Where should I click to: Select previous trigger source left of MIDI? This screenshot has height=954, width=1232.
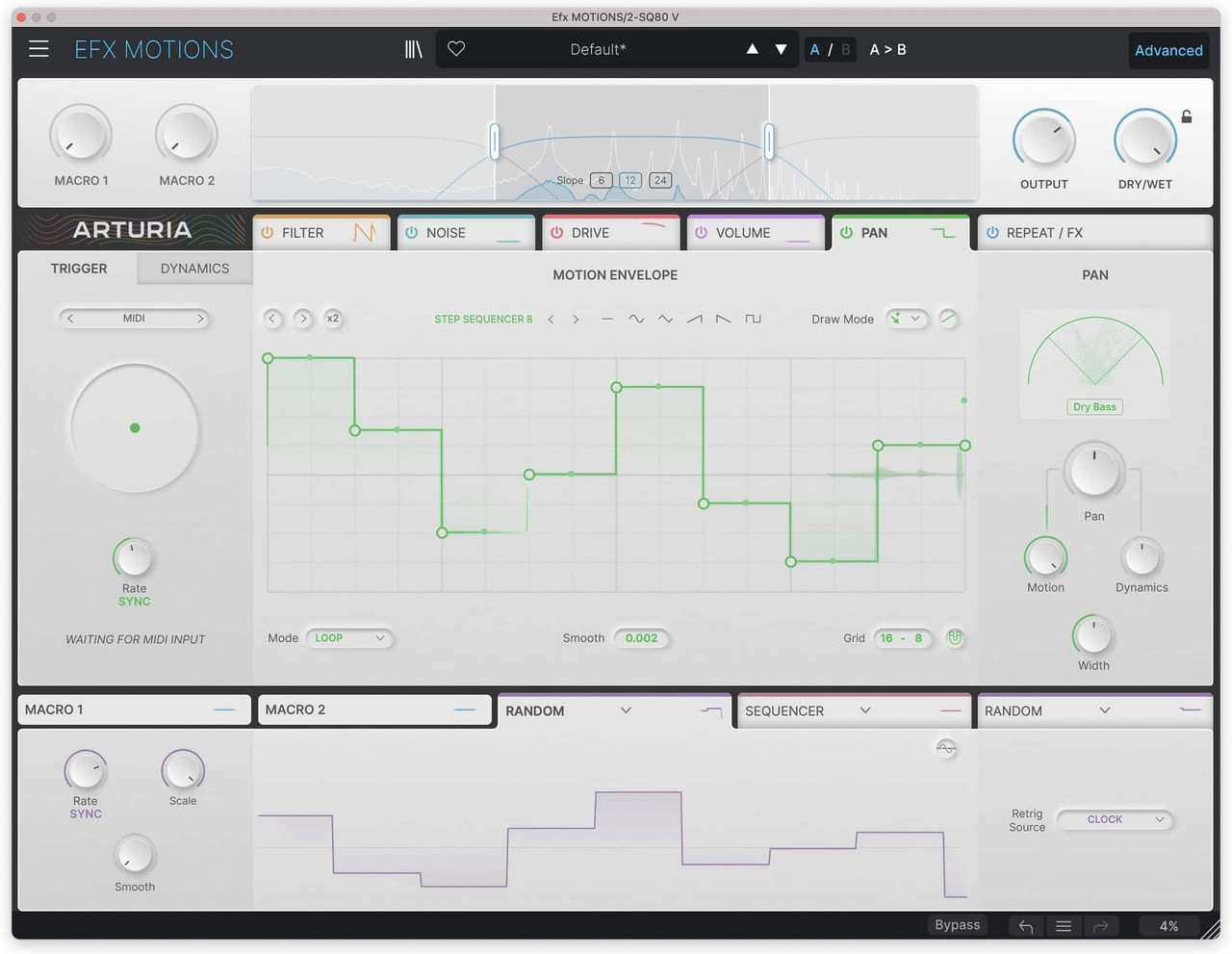pyautogui.click(x=70, y=319)
